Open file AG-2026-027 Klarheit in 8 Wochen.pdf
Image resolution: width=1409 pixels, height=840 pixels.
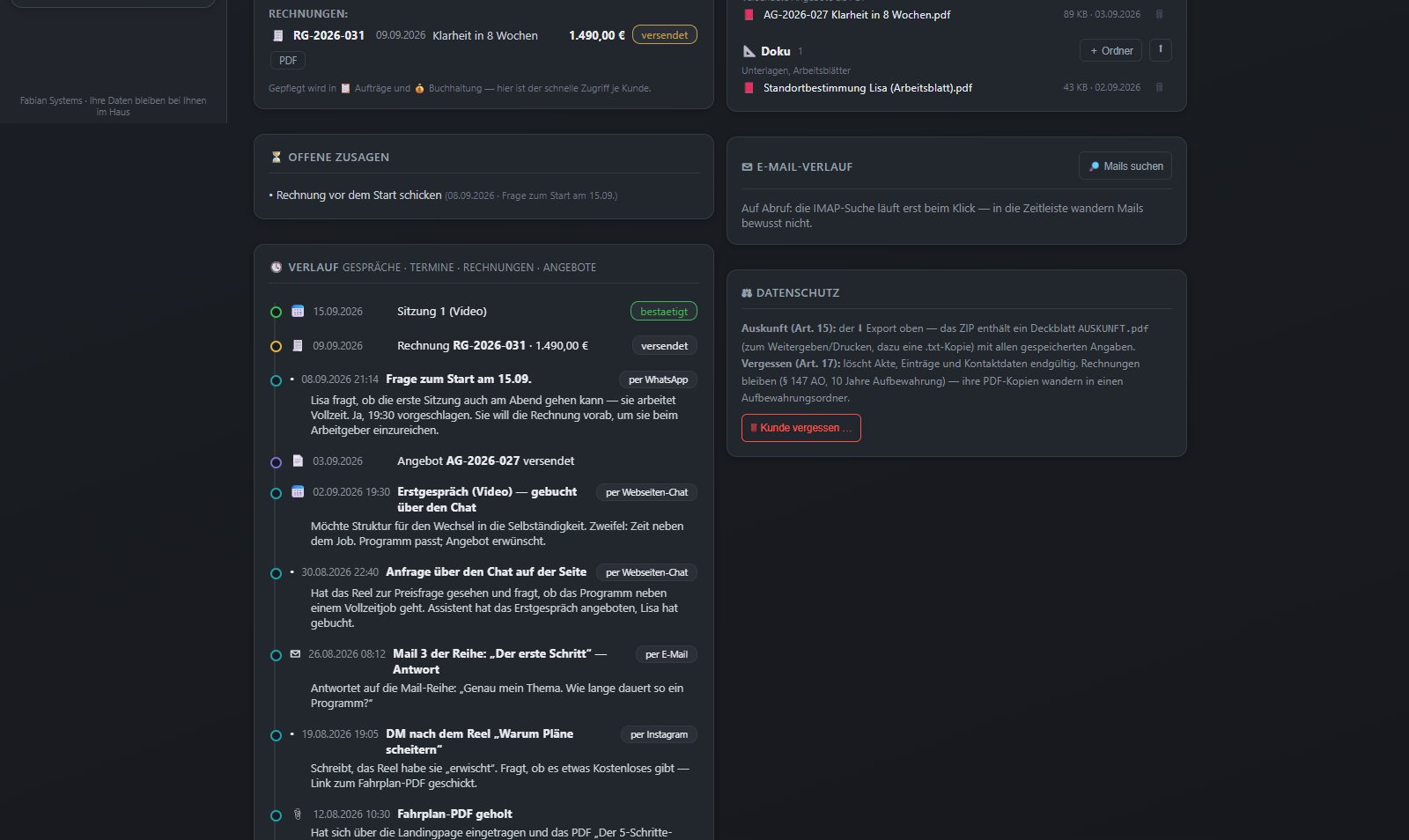[857, 15]
